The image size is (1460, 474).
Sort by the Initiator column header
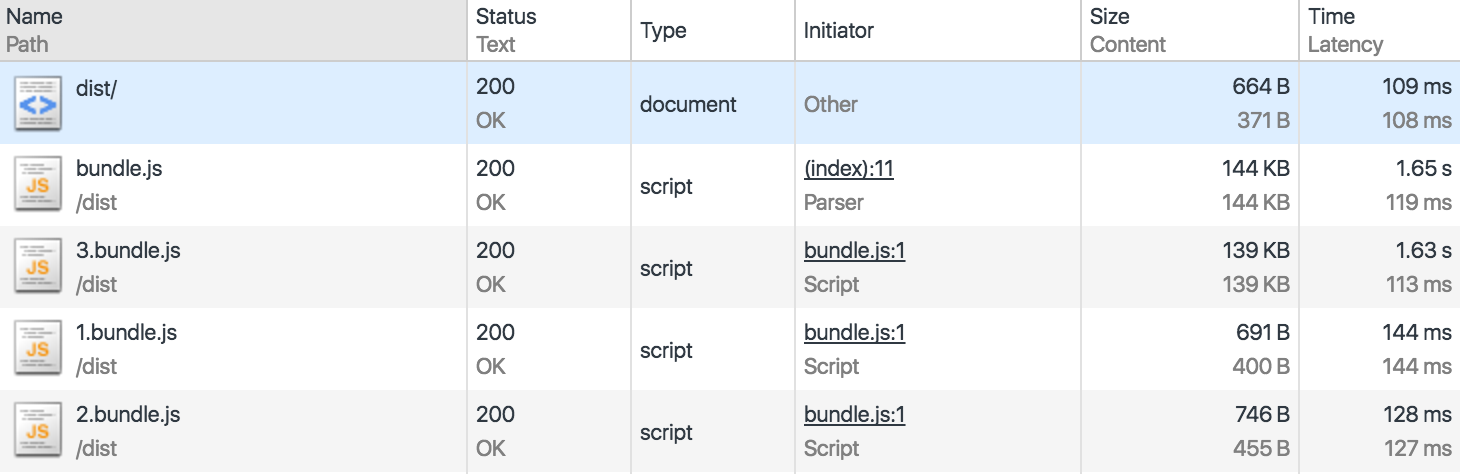point(838,30)
